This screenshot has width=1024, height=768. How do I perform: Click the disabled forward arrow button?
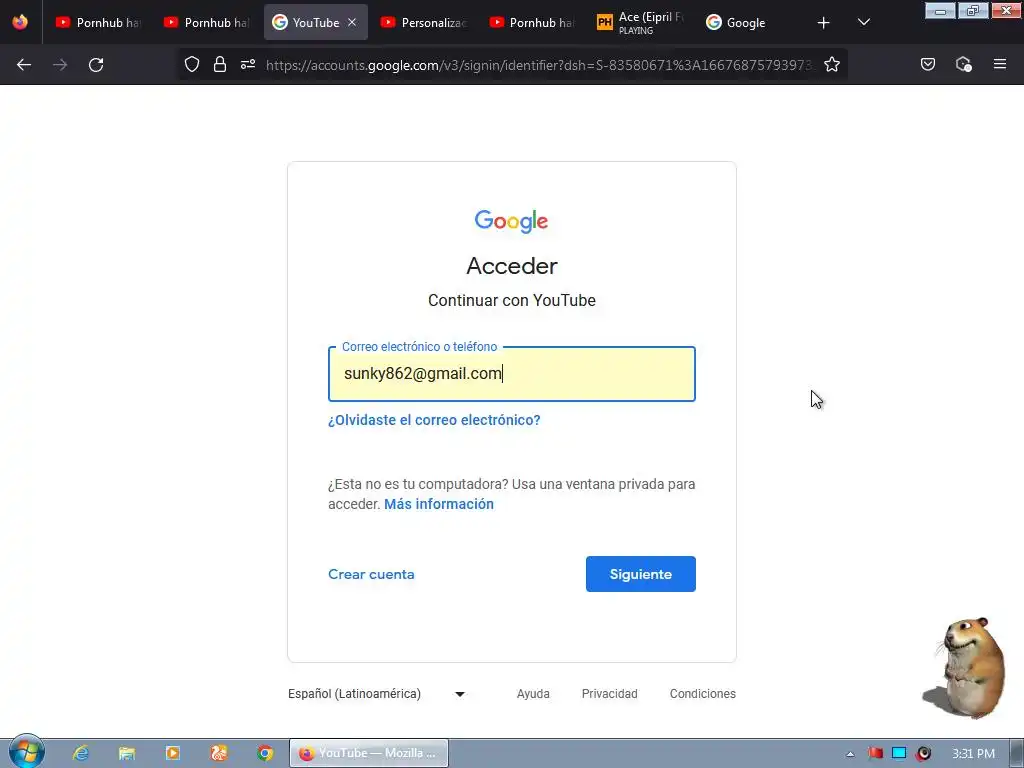click(x=60, y=65)
